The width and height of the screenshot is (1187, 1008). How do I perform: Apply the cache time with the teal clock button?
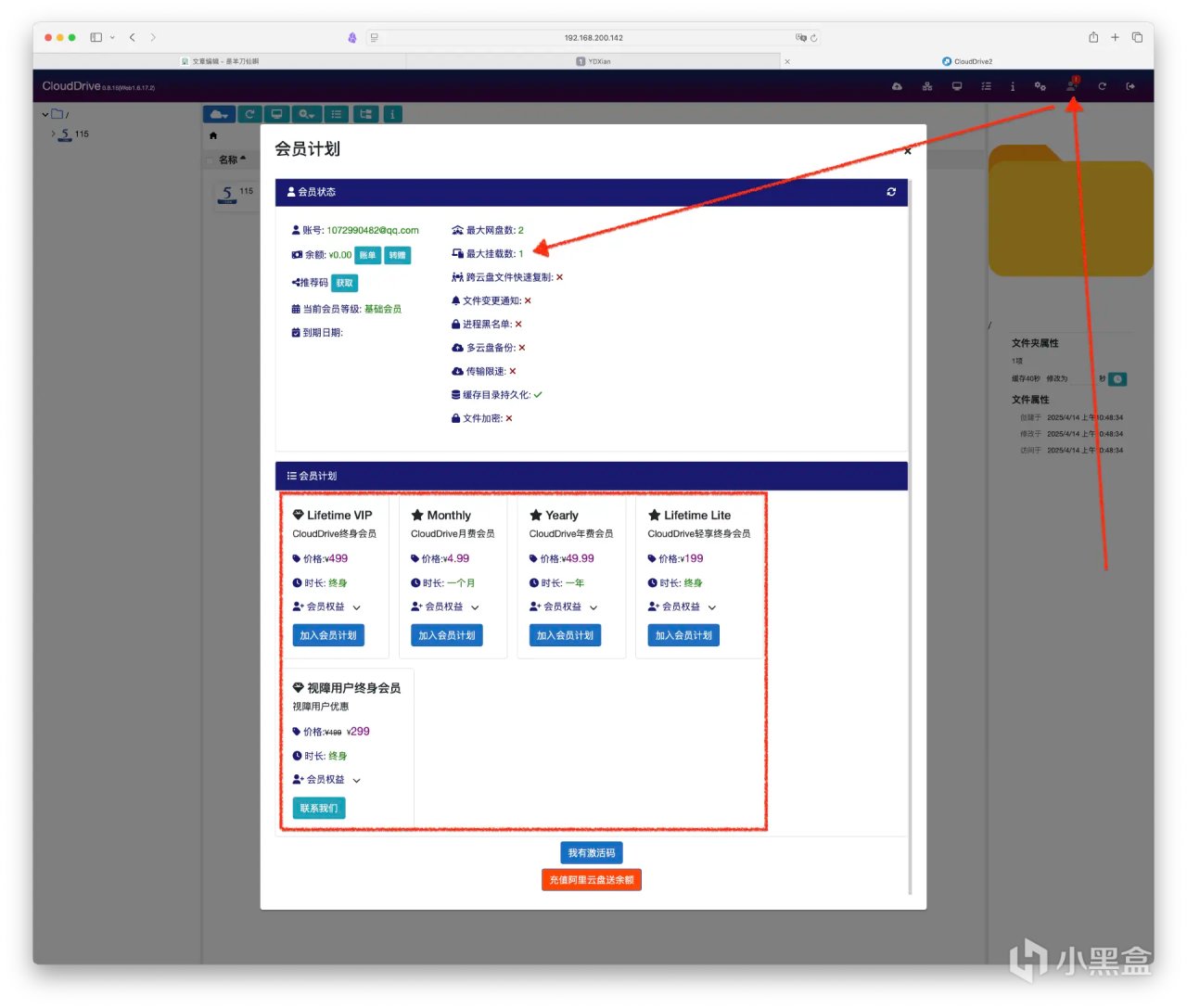coord(1118,379)
